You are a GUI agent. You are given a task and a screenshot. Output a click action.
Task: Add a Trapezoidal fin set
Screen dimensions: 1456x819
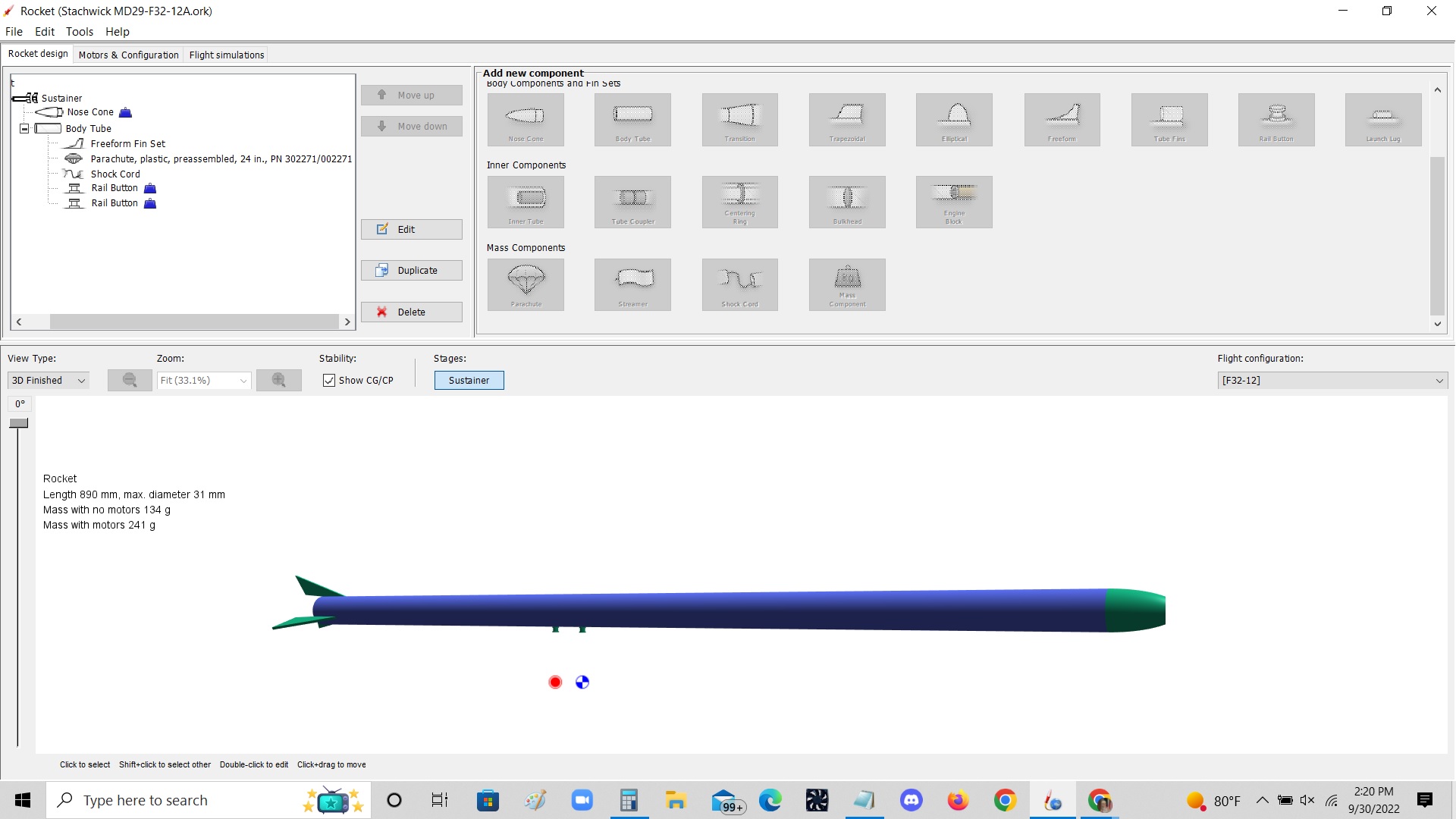[847, 119]
